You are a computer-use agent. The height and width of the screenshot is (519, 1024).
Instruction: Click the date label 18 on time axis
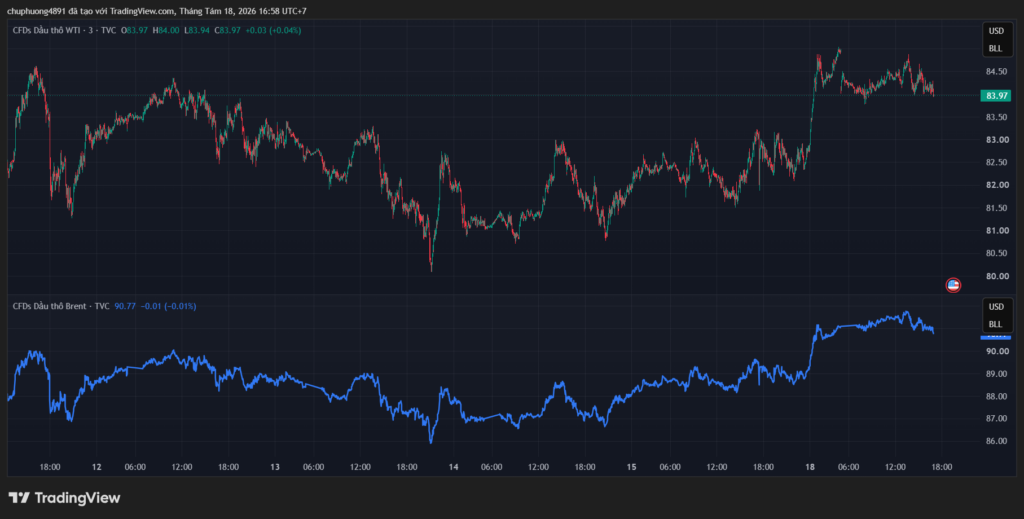coord(810,467)
